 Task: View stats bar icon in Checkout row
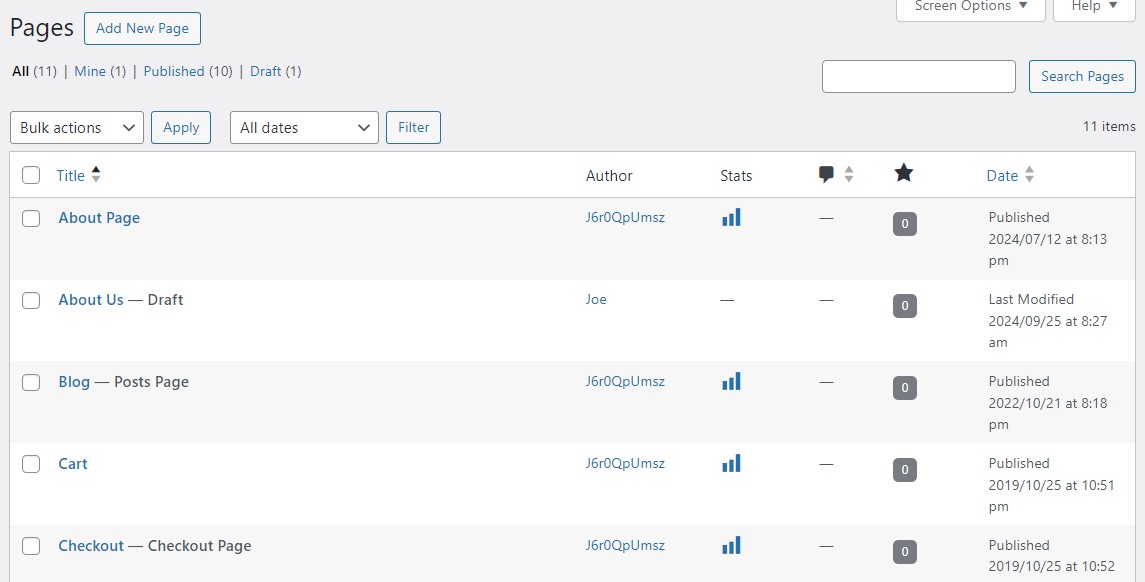coord(731,545)
